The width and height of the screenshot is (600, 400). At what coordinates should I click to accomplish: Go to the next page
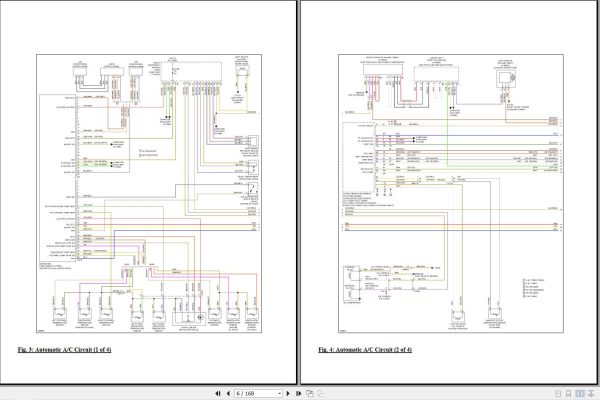point(288,393)
